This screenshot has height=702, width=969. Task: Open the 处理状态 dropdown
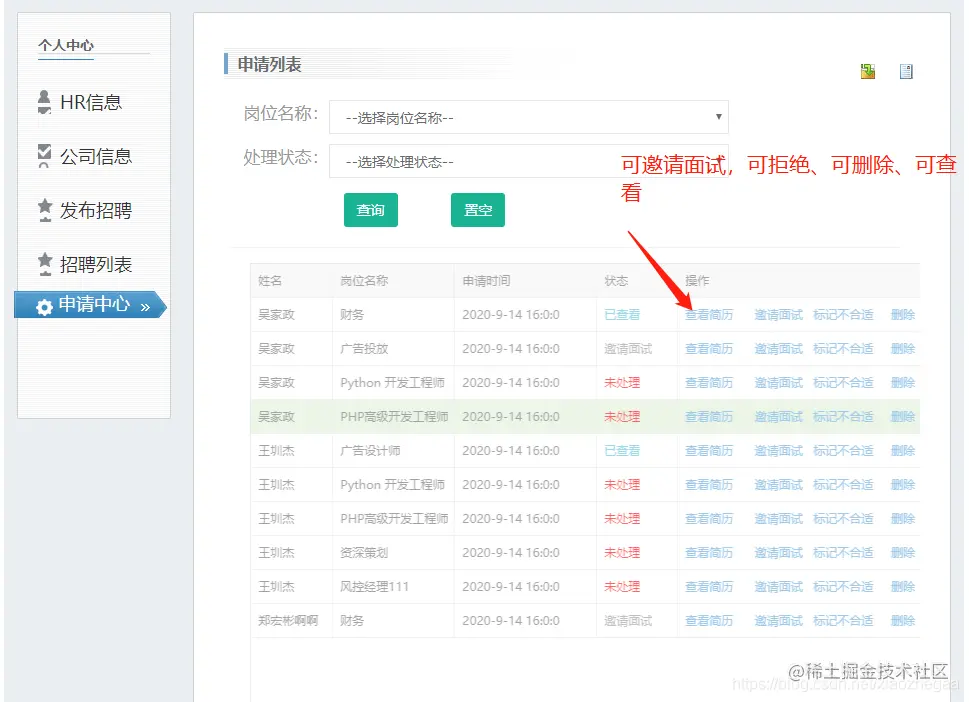click(530, 161)
